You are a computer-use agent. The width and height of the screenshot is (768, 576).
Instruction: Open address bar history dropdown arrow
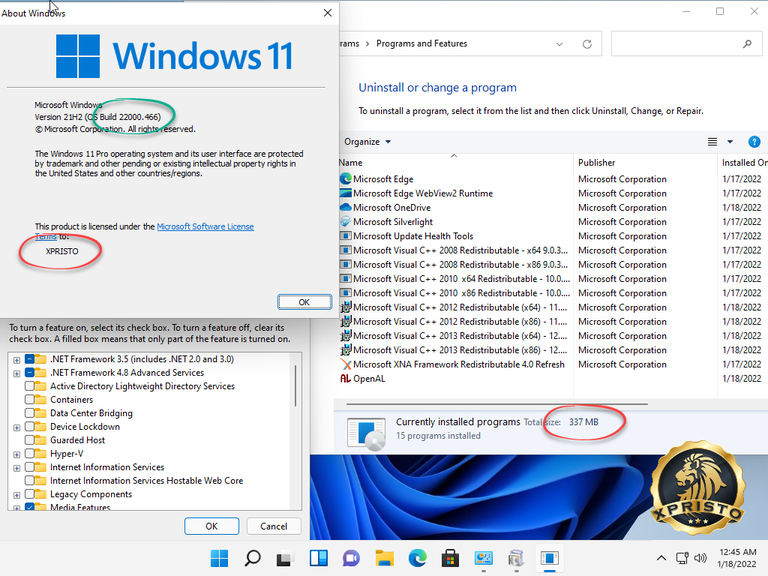pos(559,44)
